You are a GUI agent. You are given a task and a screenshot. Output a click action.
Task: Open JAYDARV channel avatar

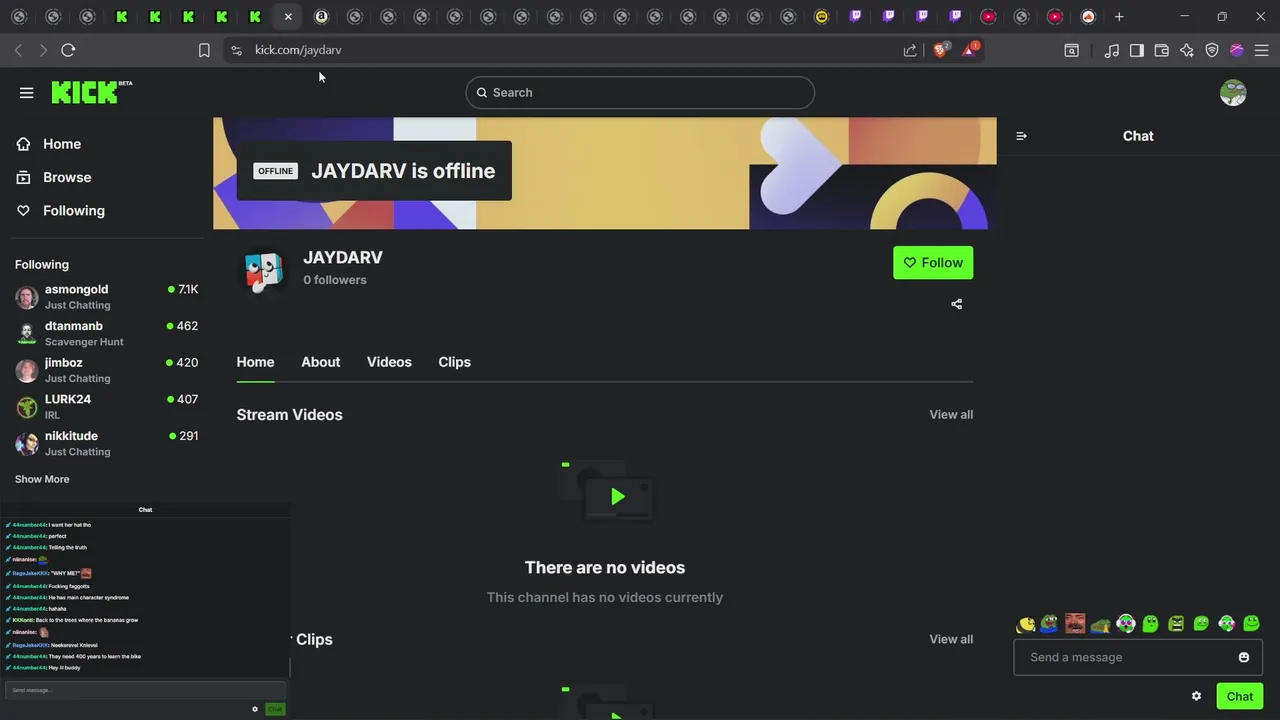coord(264,271)
